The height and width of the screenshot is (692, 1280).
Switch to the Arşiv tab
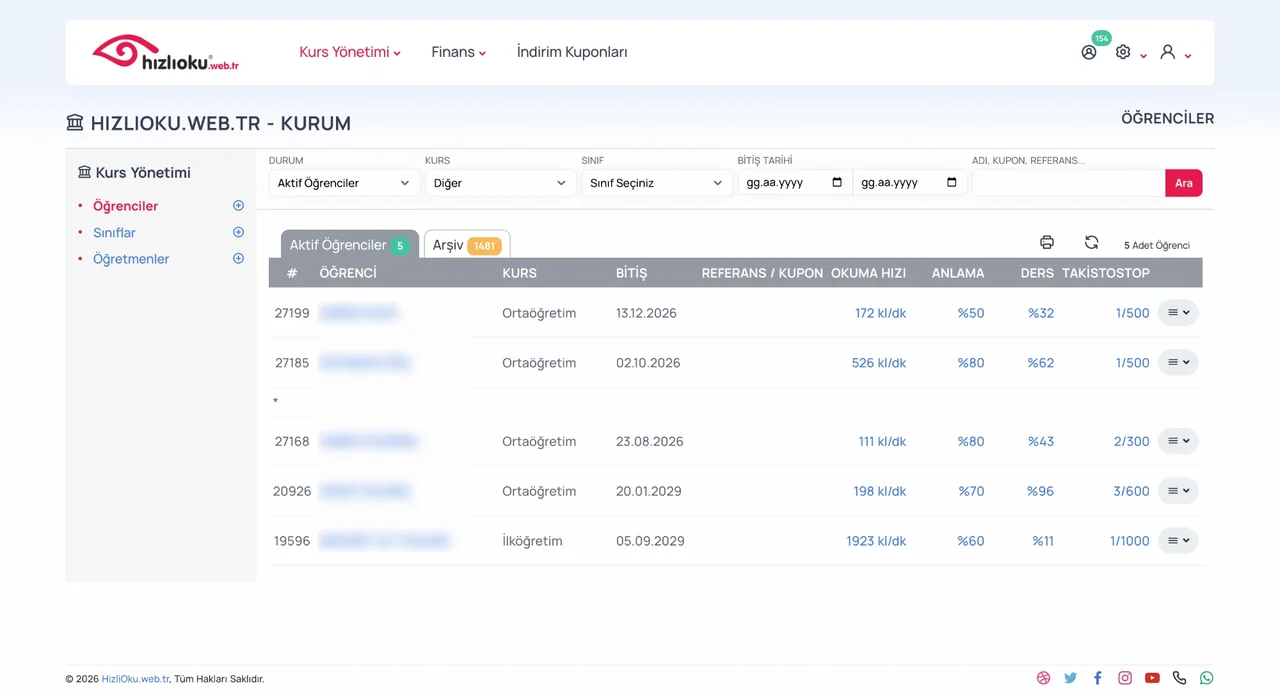467,245
